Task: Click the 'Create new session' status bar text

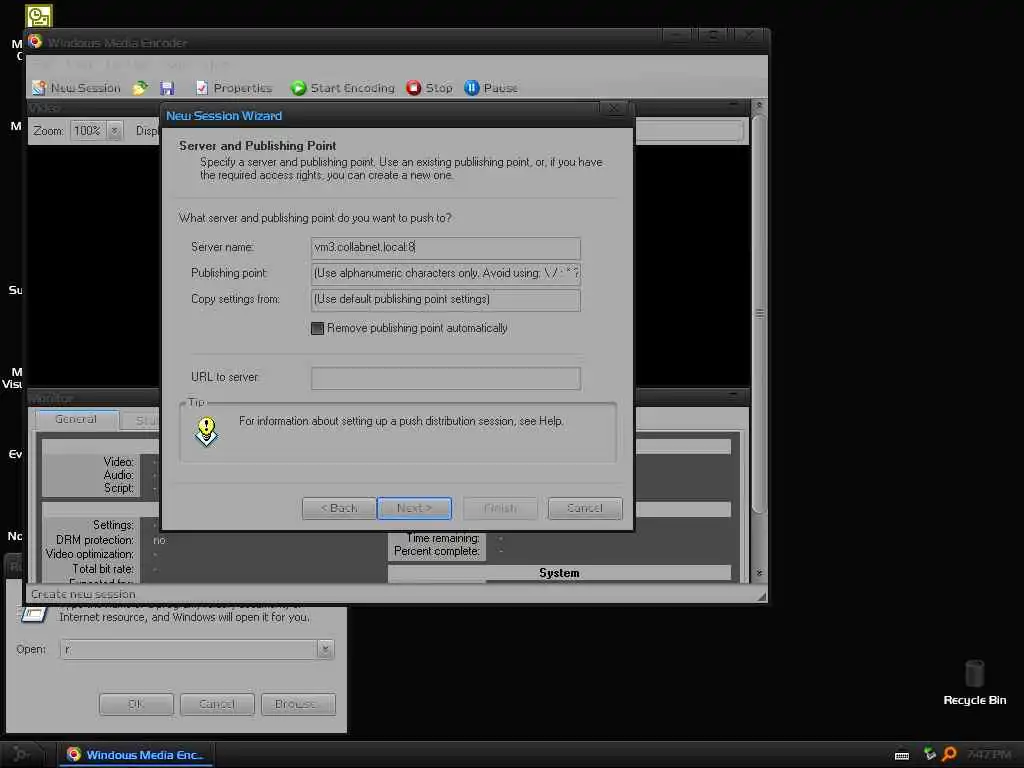Action: tap(84, 594)
